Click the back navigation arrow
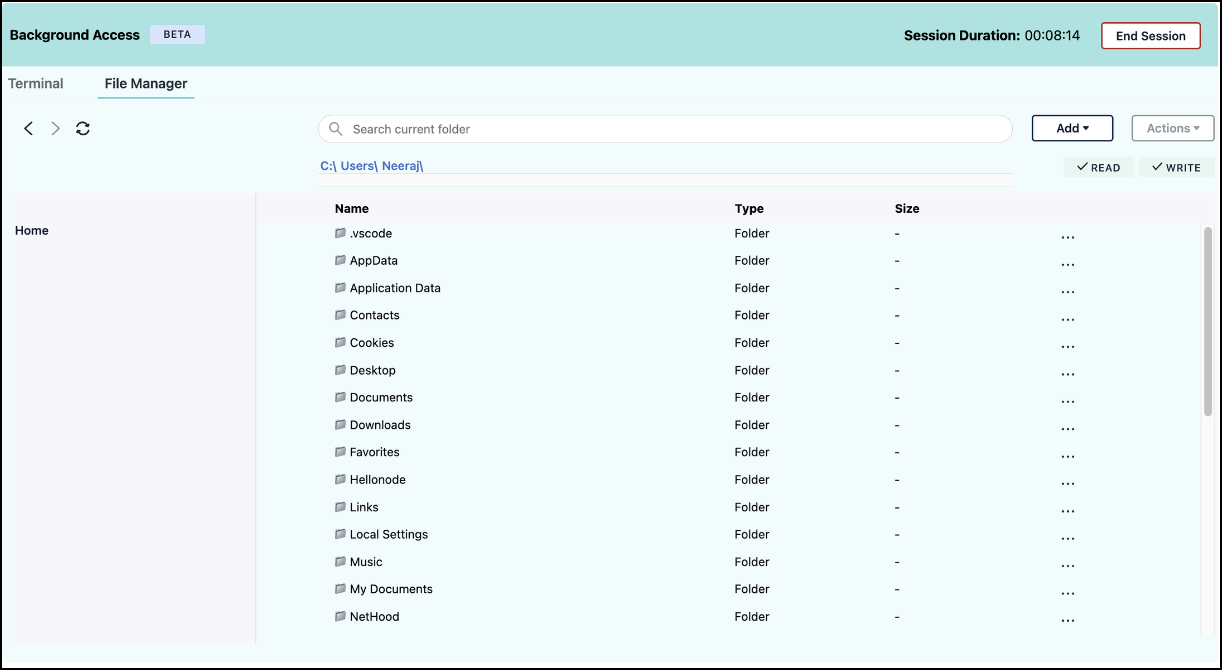Image resolution: width=1222 pixels, height=670 pixels. [29, 128]
